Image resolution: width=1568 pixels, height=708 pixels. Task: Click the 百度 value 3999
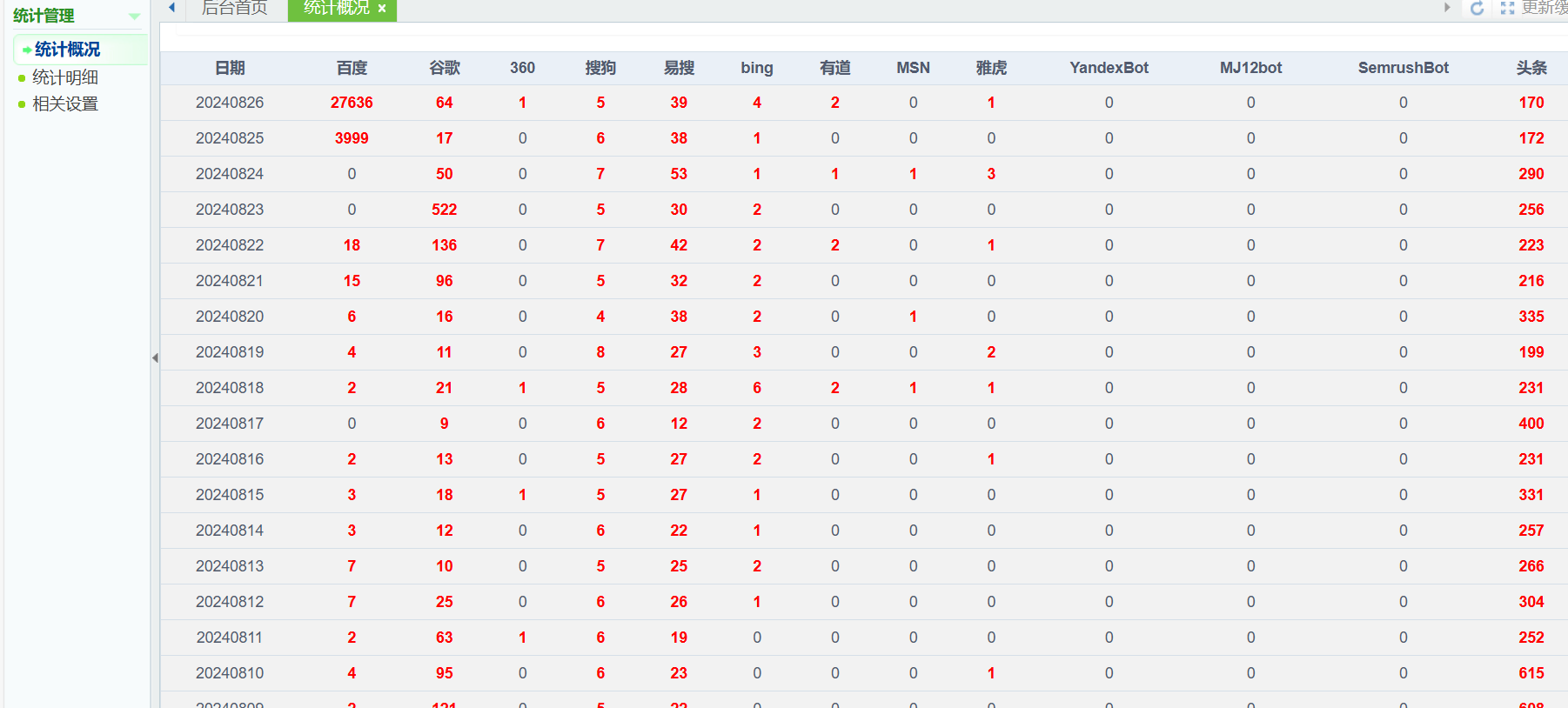pos(352,138)
